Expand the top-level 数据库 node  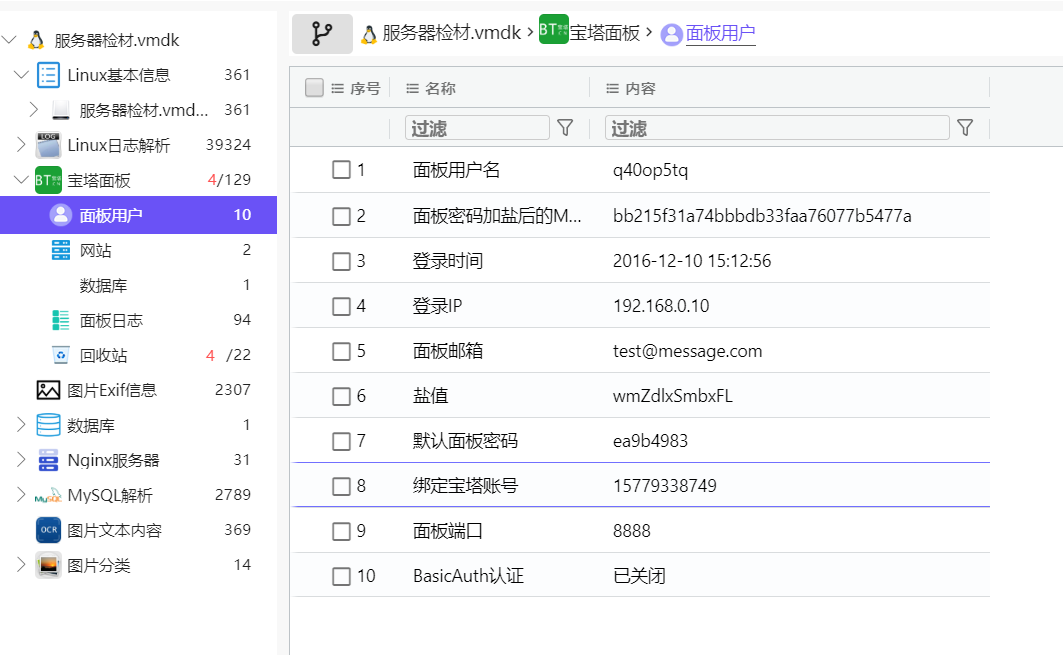point(21,424)
